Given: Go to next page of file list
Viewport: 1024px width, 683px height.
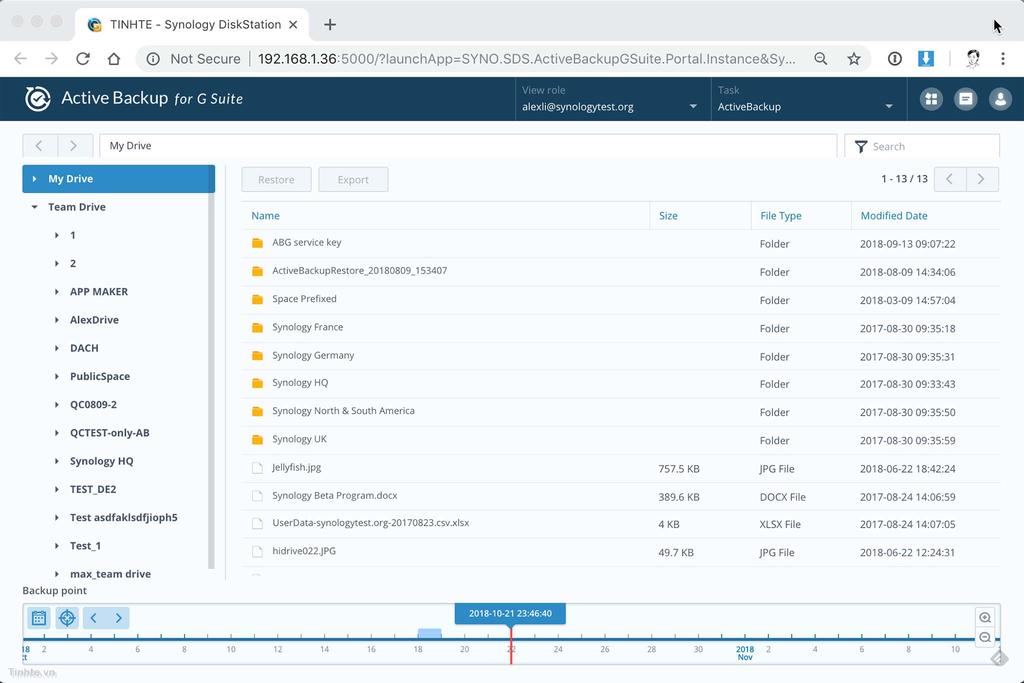Looking at the screenshot, I should 982,179.
